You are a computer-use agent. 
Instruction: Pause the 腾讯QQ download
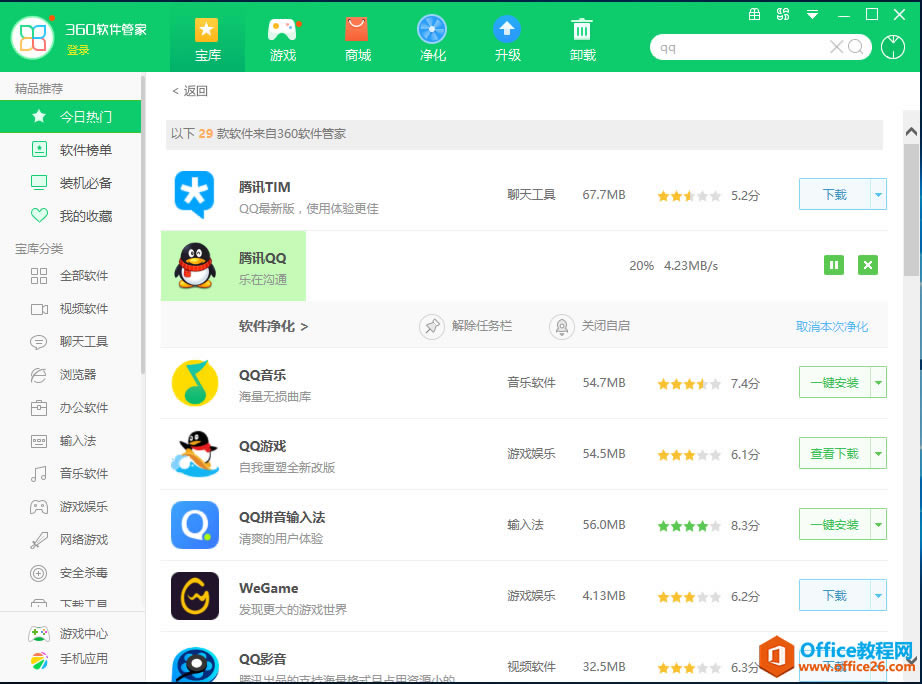pos(834,265)
